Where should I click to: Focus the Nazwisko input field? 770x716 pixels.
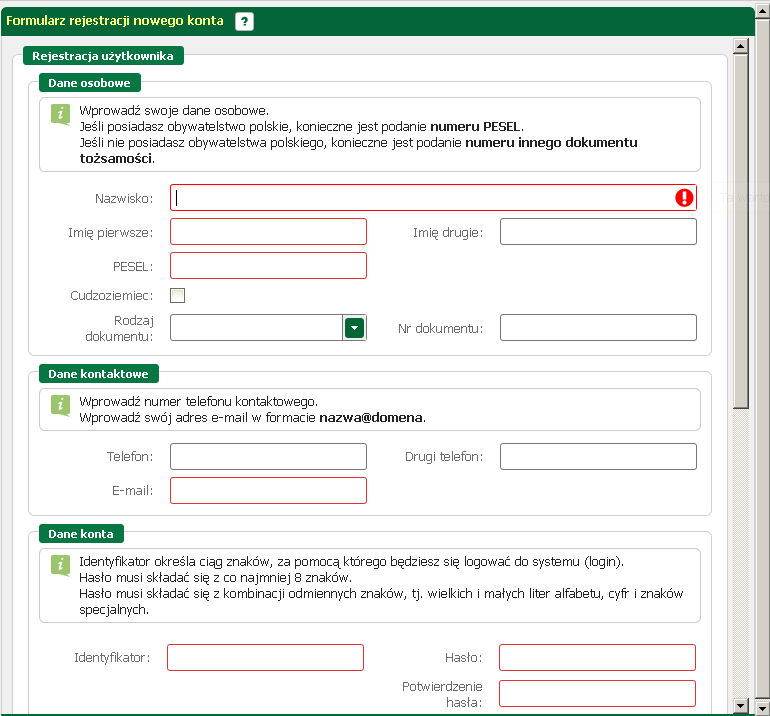tap(433, 198)
